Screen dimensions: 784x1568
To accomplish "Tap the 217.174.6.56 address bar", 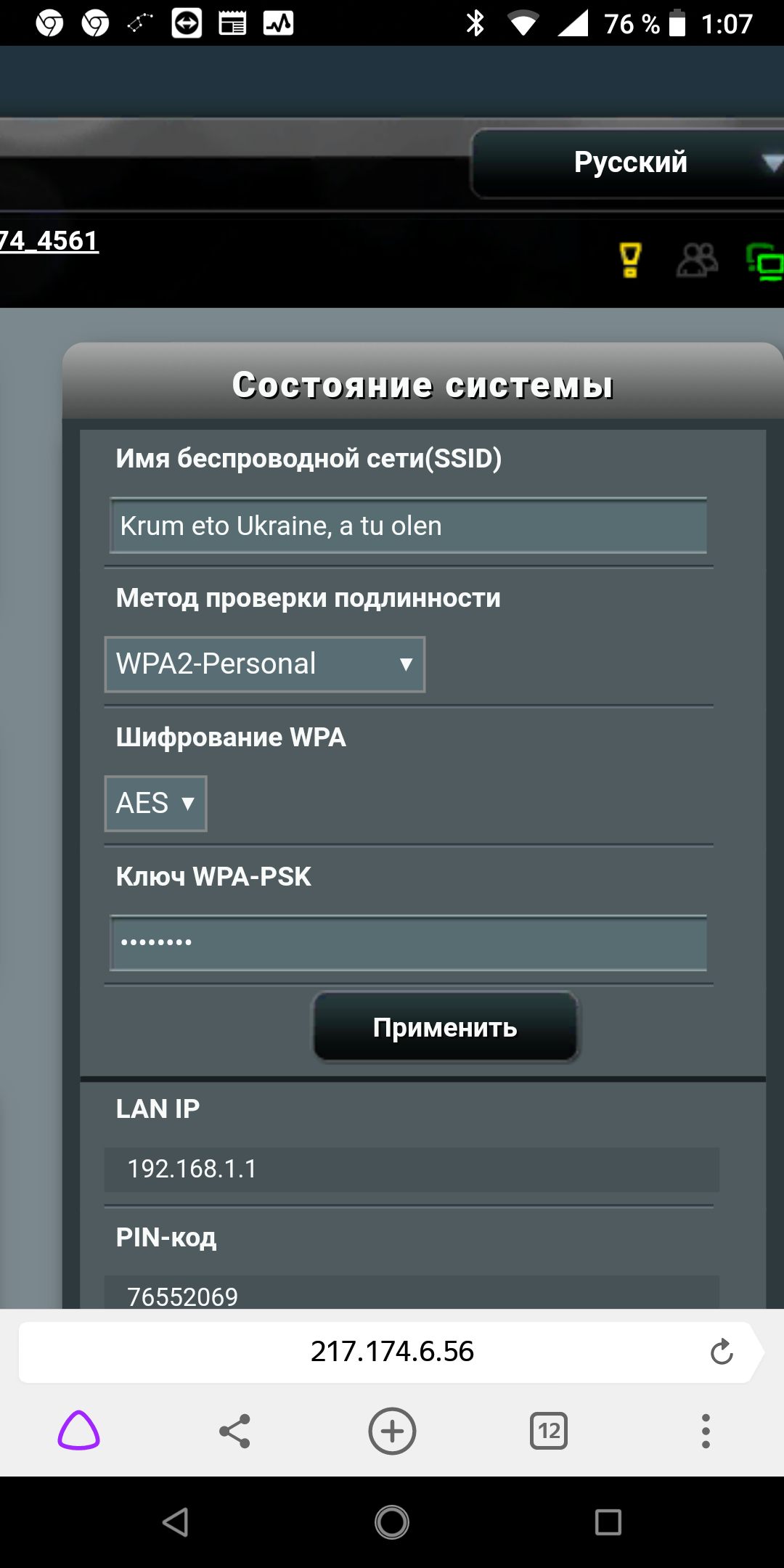I will [392, 1352].
